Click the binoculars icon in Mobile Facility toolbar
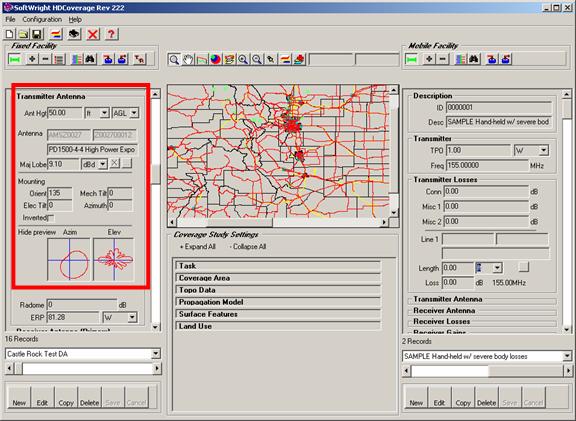Viewport: 576px width, 421px height. click(474, 59)
